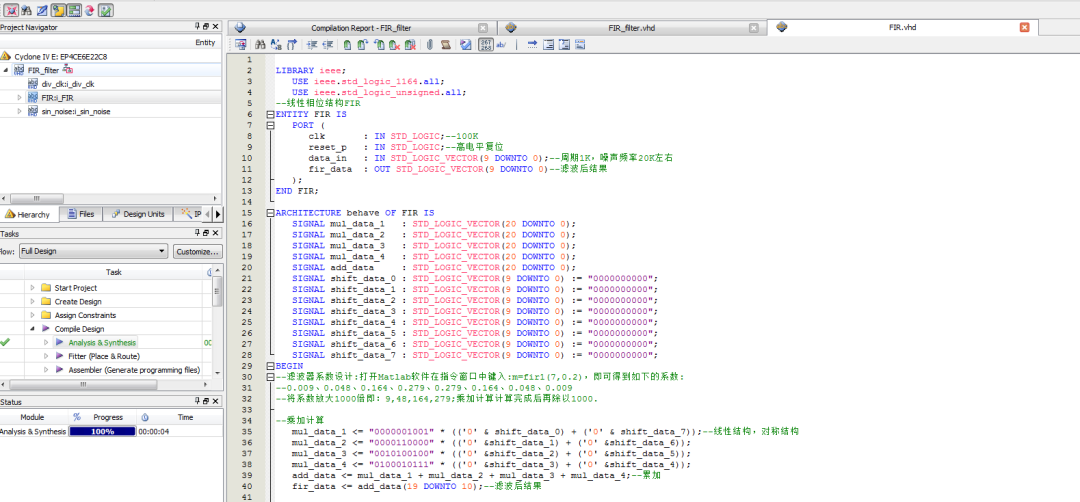Viewport: 1080px width, 502px height.
Task: Toggle line numbers display icon
Action: tap(485, 45)
